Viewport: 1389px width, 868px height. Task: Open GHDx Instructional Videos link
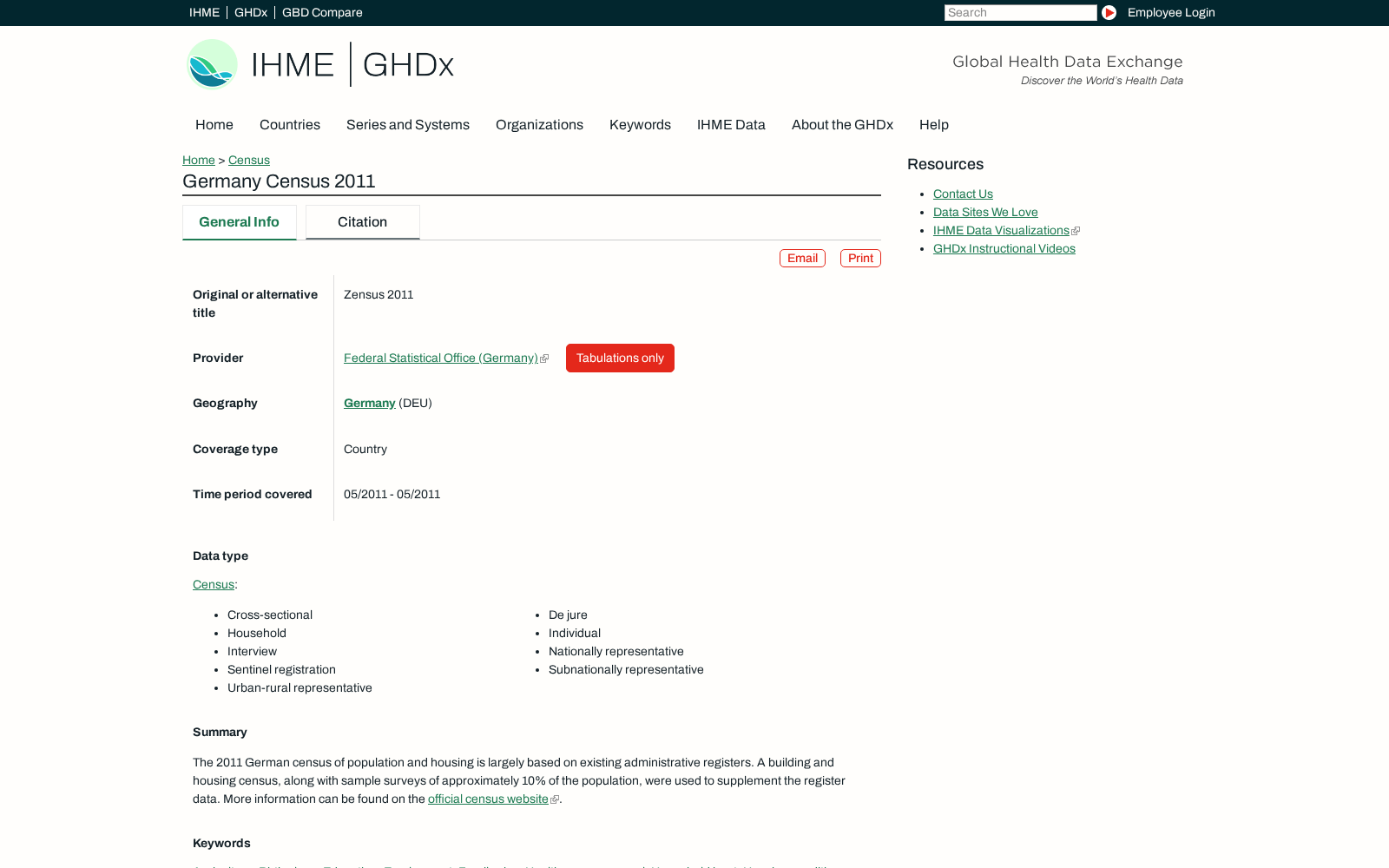1004,249
